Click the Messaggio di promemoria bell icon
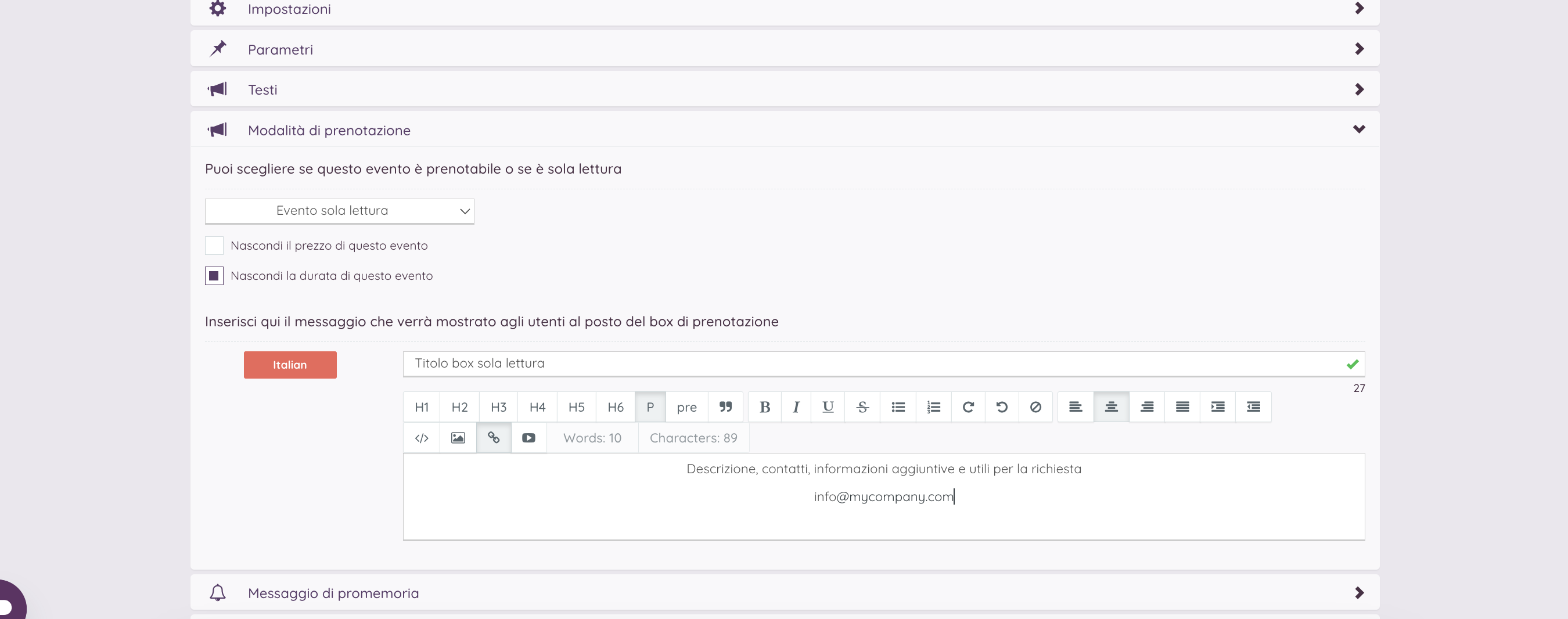1568x619 pixels. coord(217,592)
